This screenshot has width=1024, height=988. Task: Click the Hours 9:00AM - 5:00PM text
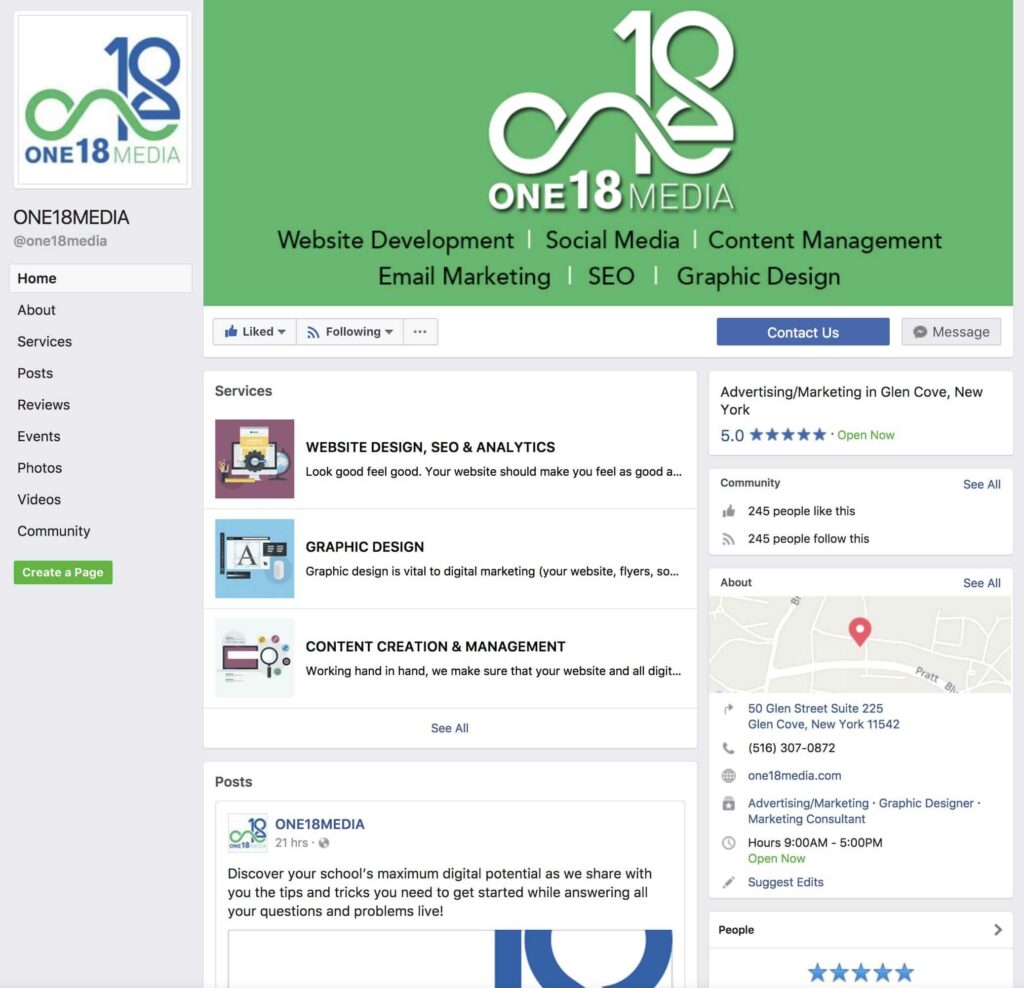pos(815,843)
